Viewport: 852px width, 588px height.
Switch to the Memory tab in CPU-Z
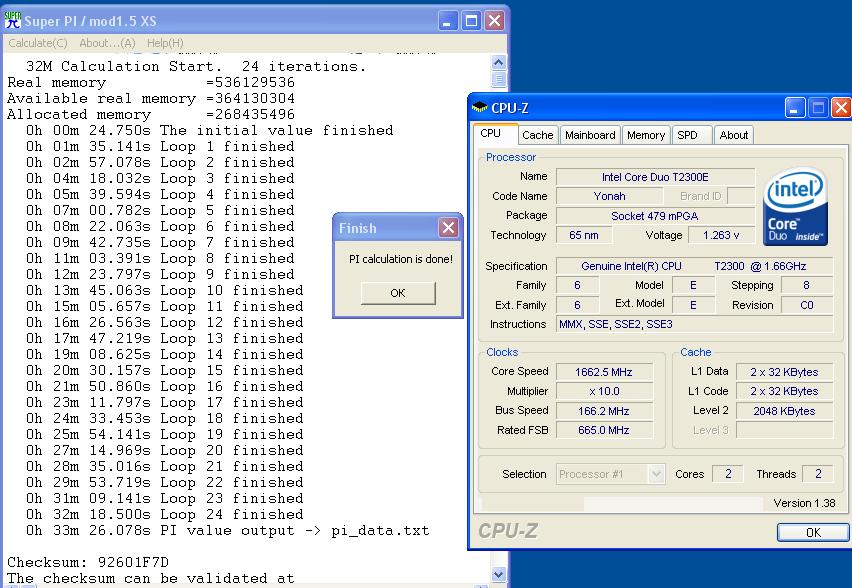tap(646, 135)
